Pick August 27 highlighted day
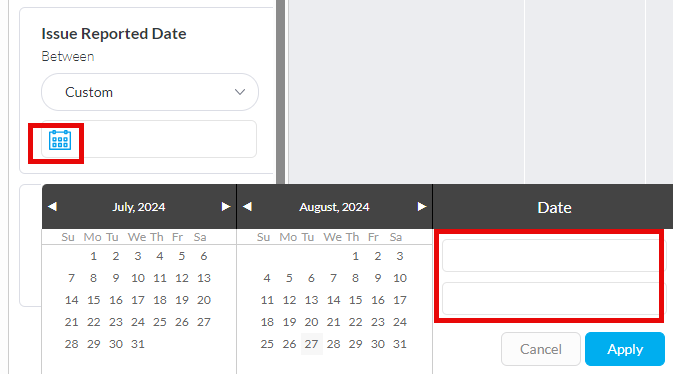 (x=312, y=344)
